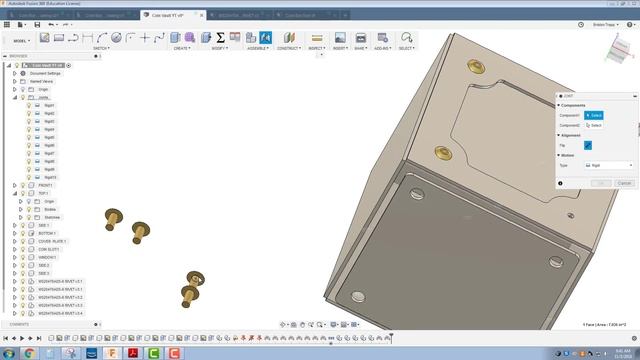Open the SKETCH menu

coord(101,48)
